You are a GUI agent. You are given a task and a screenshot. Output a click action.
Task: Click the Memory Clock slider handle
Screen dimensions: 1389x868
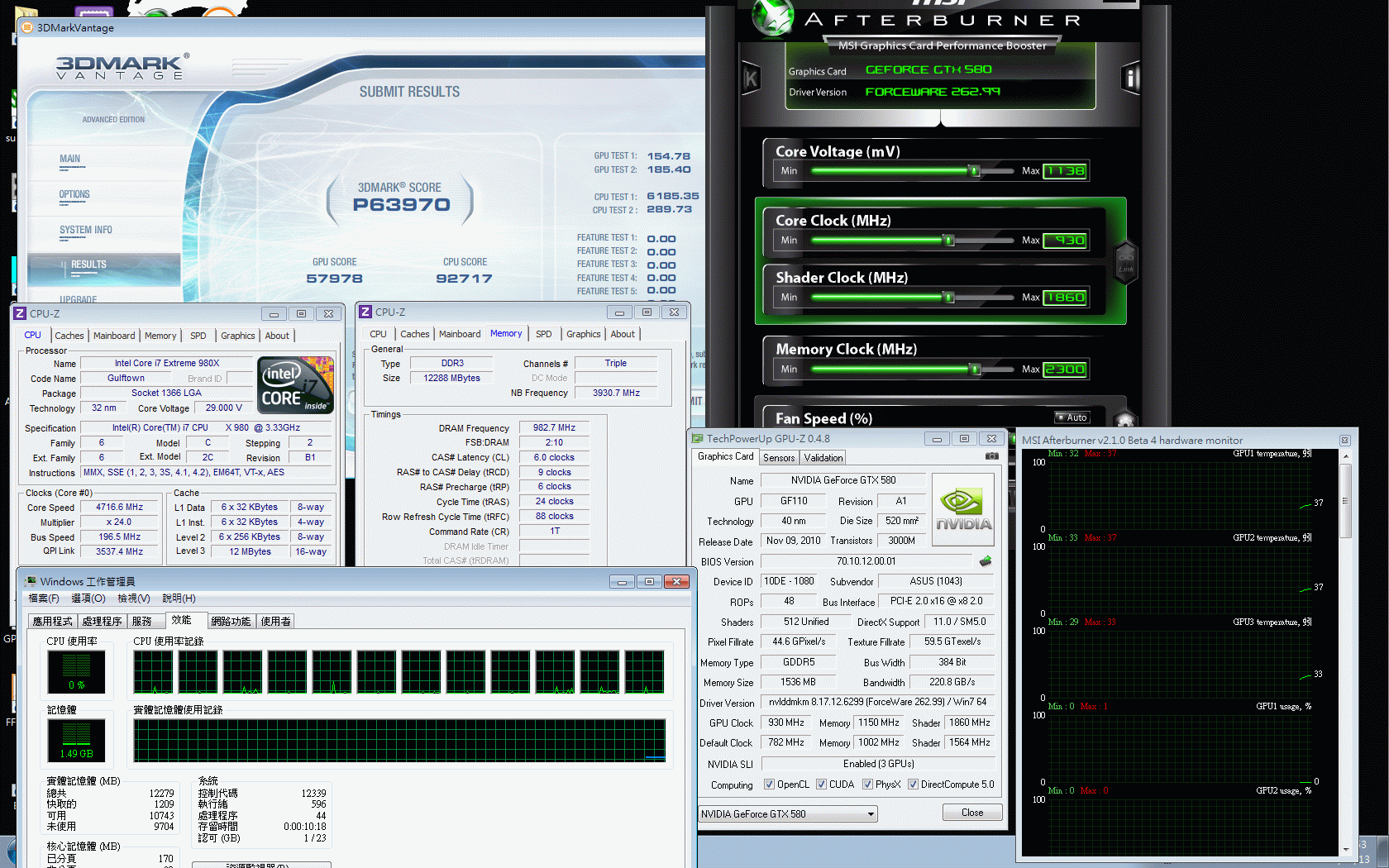pyautogui.click(x=975, y=370)
